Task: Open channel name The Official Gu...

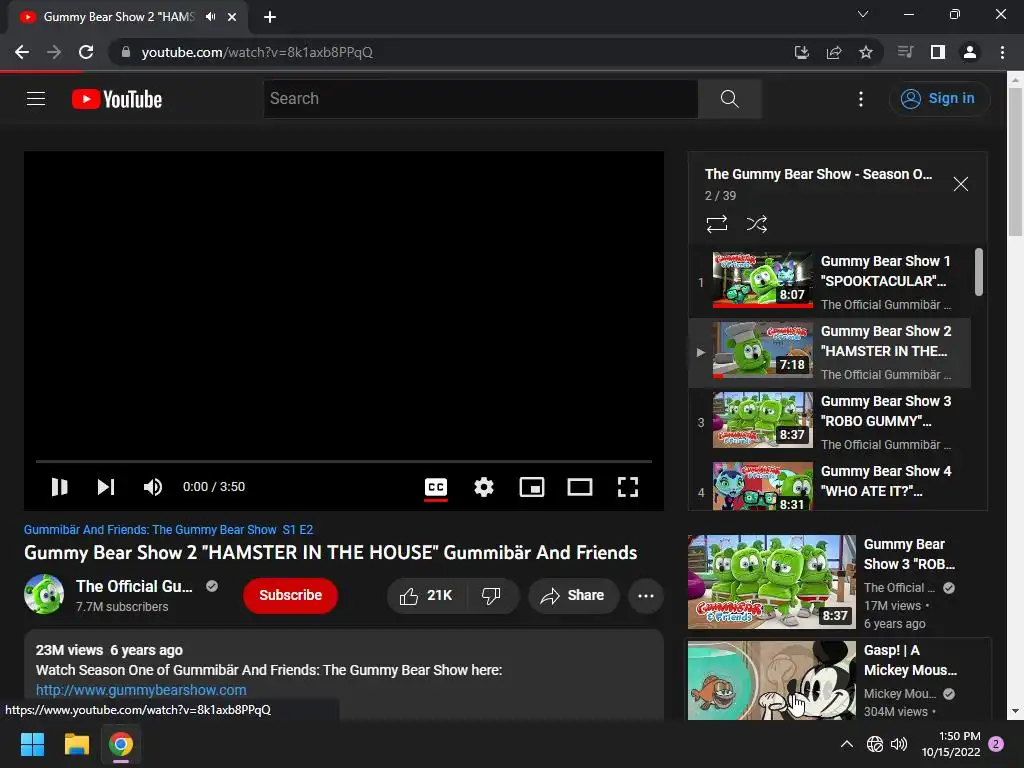Action: pyautogui.click(x=134, y=586)
